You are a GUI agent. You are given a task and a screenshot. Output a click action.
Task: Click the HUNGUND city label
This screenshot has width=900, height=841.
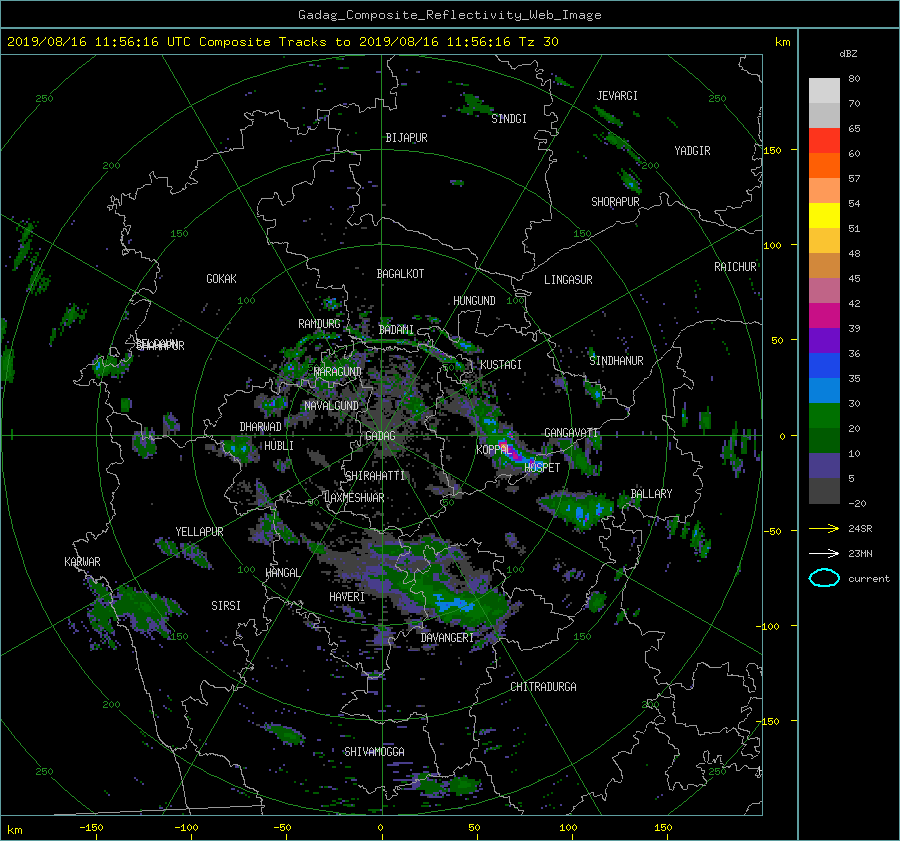pyautogui.click(x=474, y=301)
